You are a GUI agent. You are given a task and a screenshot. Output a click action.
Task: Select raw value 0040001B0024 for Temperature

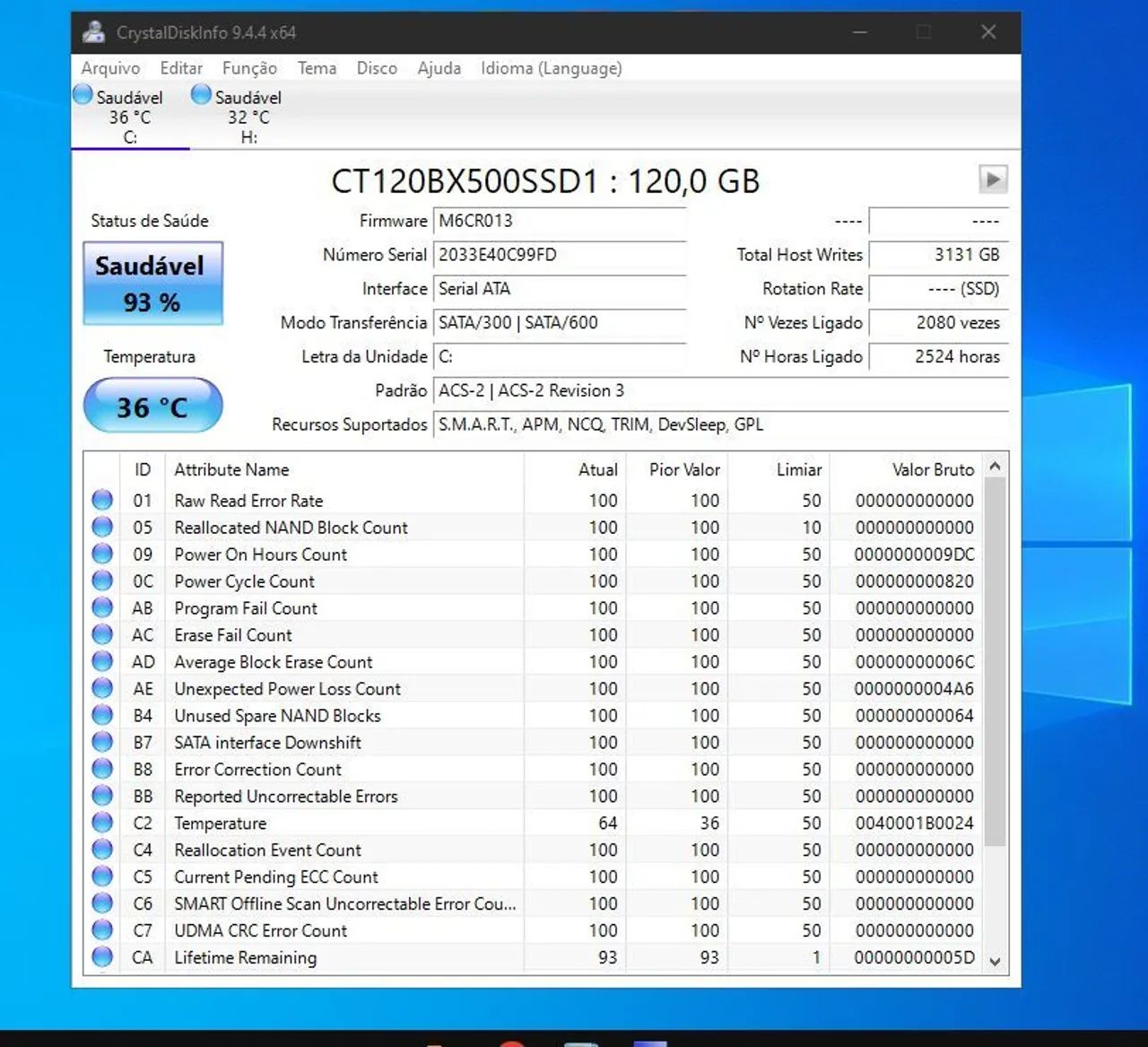coord(914,824)
